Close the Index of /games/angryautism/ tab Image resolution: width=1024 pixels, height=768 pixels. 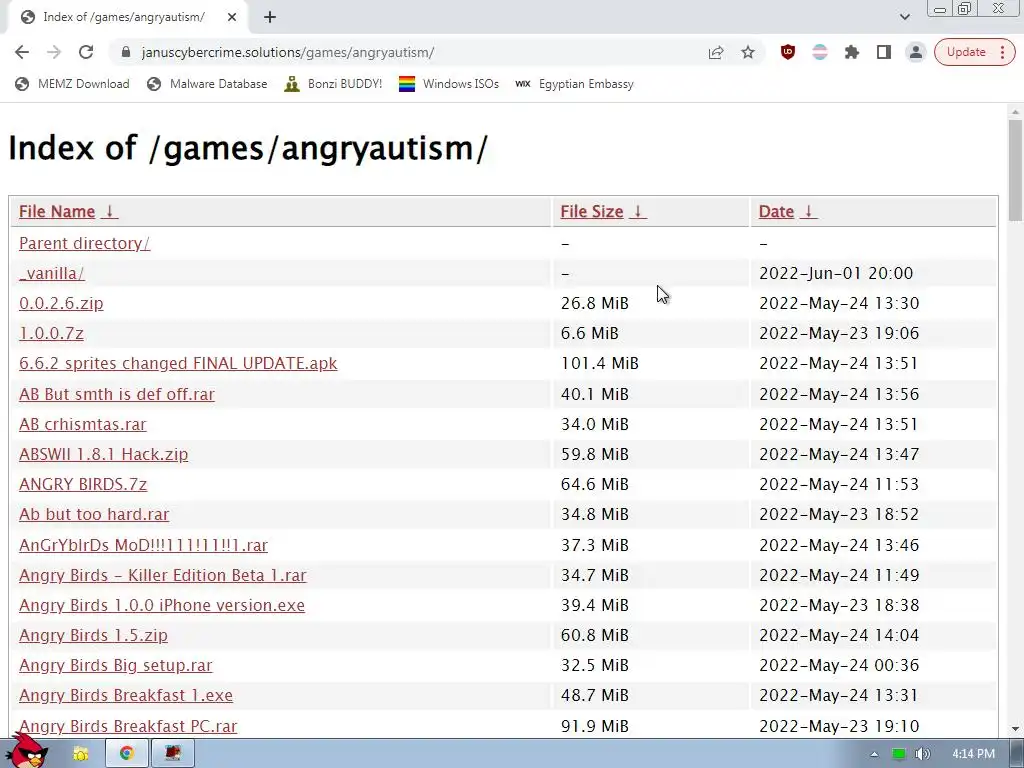[x=232, y=17]
